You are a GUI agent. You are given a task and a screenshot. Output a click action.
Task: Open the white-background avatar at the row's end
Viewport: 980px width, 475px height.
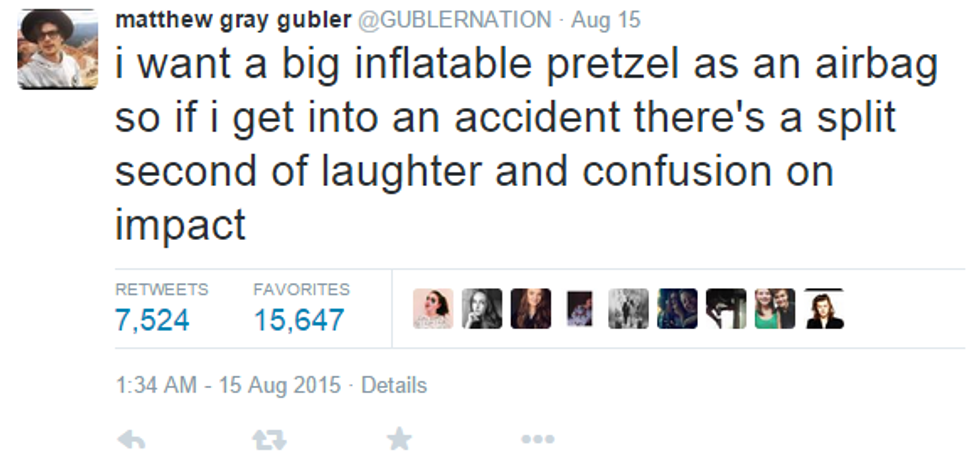click(x=824, y=308)
